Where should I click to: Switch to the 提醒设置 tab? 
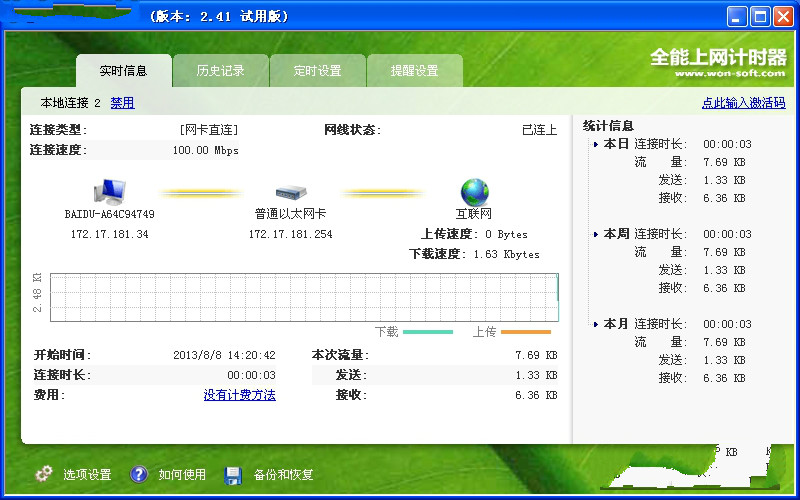click(414, 70)
